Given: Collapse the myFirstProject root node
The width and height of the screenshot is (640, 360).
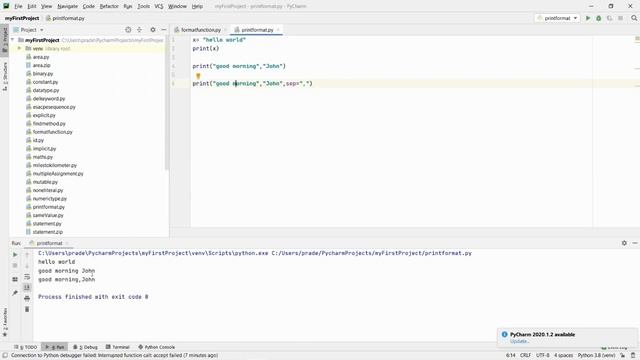Looking at the screenshot, I should pyautogui.click(x=13, y=40).
